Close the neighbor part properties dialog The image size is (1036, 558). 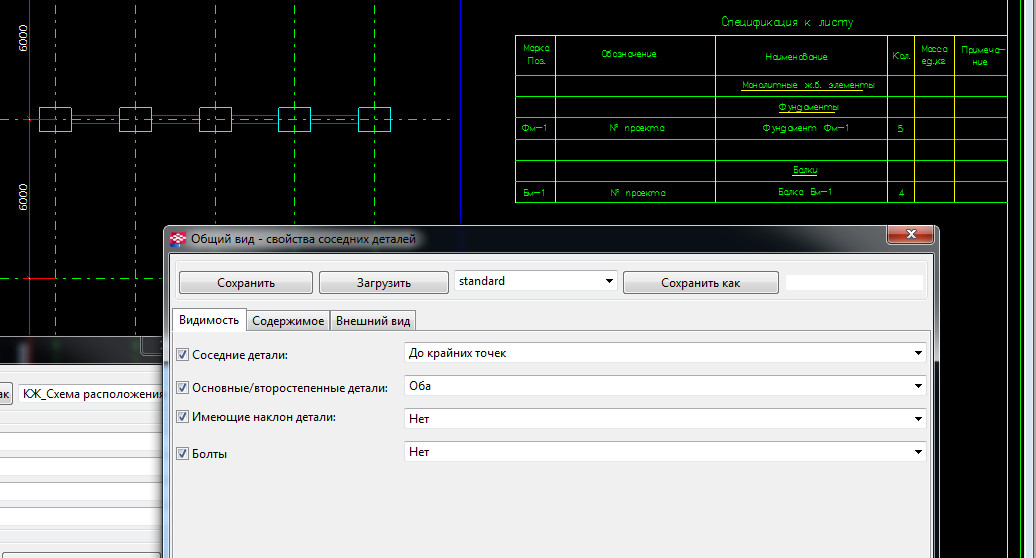(911, 234)
